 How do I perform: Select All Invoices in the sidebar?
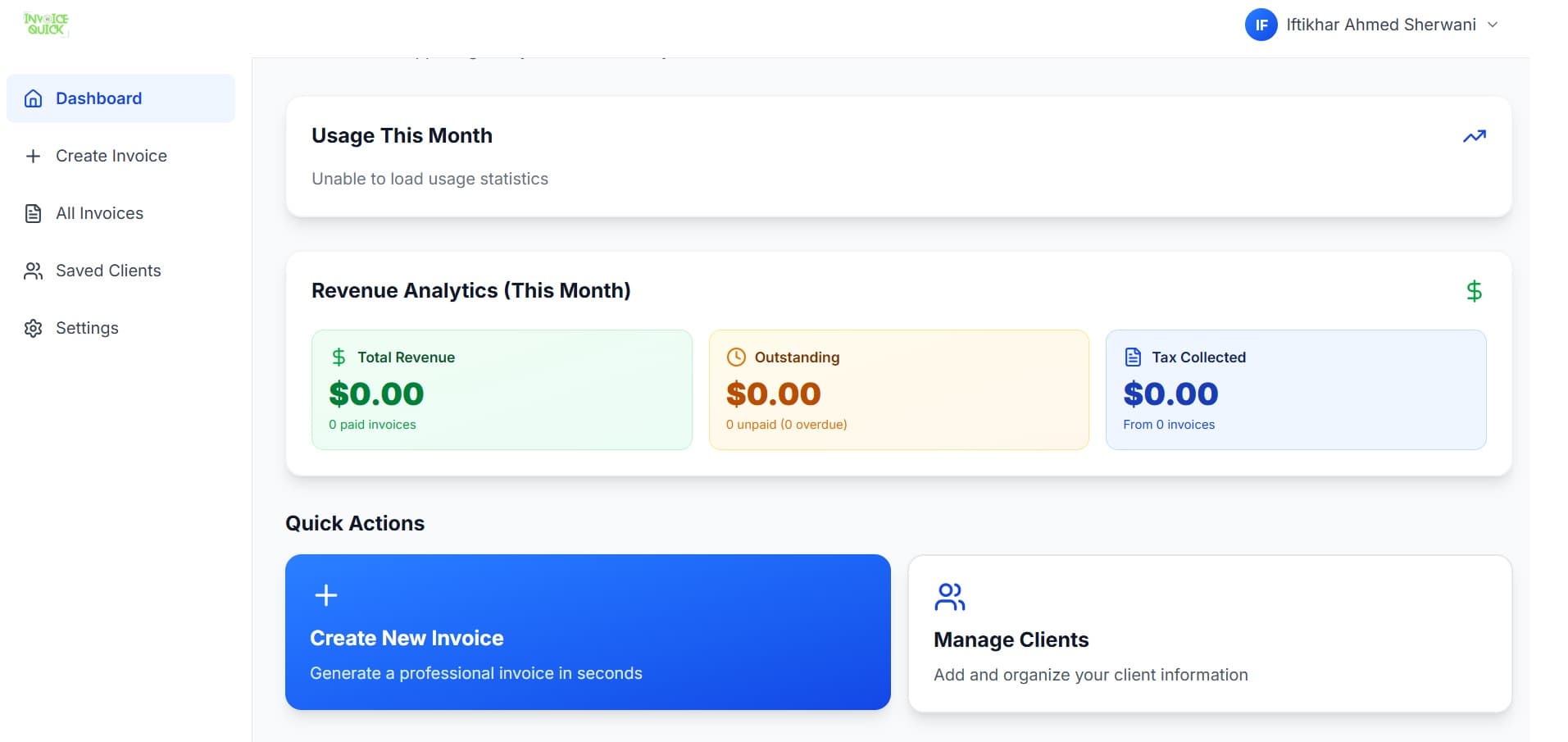pyautogui.click(x=98, y=212)
